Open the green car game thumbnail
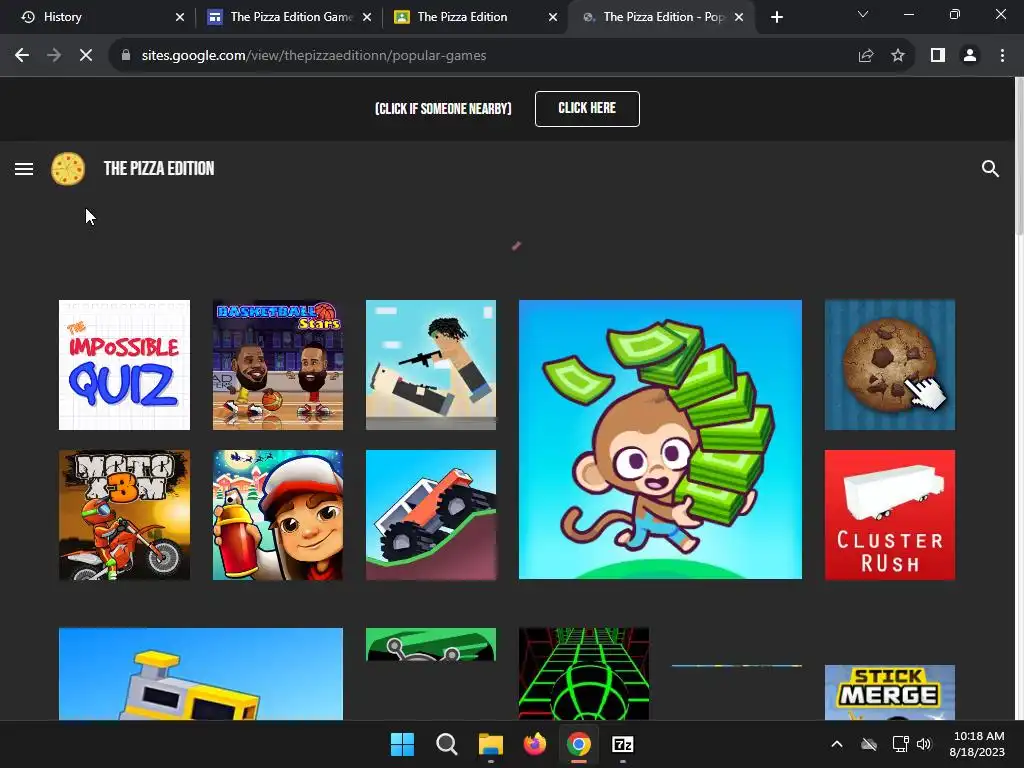The image size is (1024, 768). click(x=431, y=645)
